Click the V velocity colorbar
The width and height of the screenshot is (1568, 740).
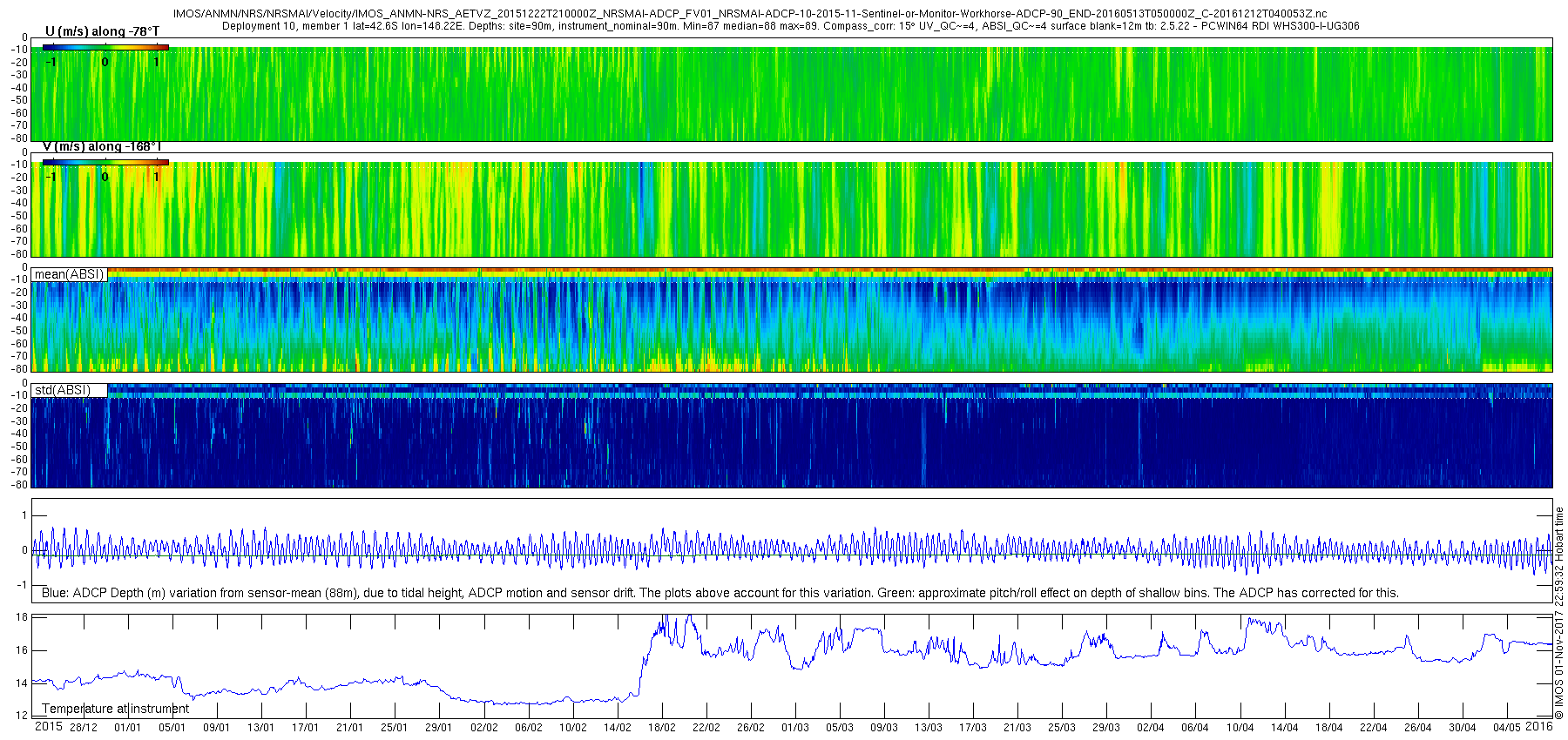[105, 162]
